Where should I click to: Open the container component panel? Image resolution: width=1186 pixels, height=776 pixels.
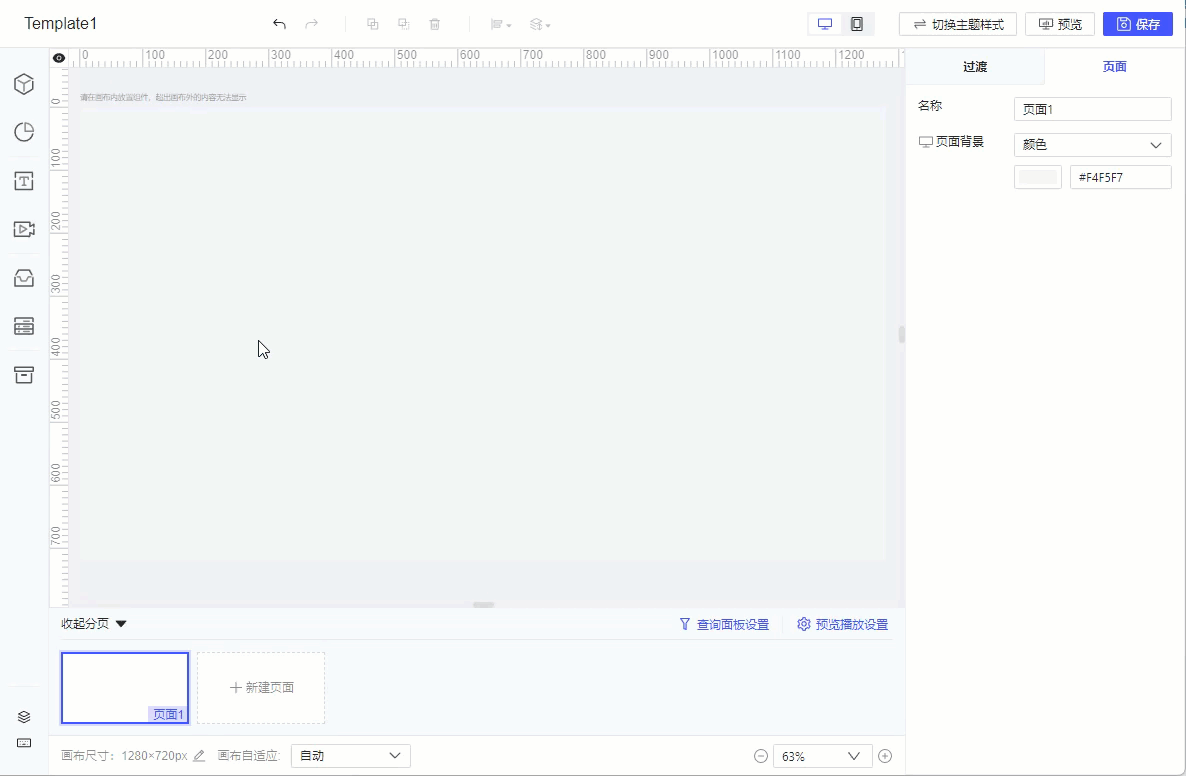coord(24,374)
